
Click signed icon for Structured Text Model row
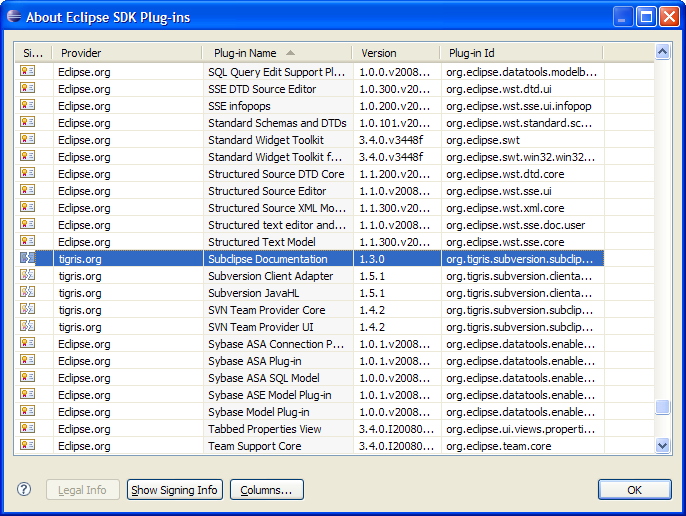pos(28,241)
